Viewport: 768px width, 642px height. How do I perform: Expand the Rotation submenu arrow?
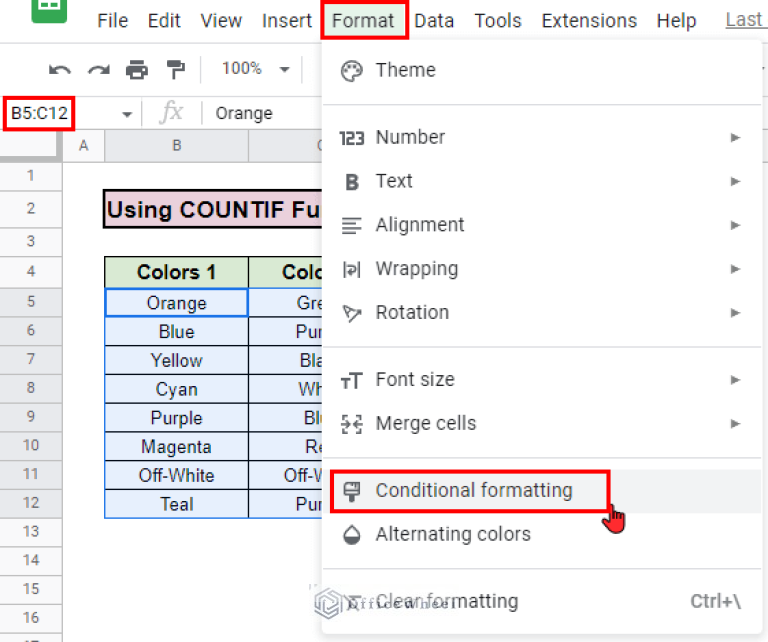point(735,312)
